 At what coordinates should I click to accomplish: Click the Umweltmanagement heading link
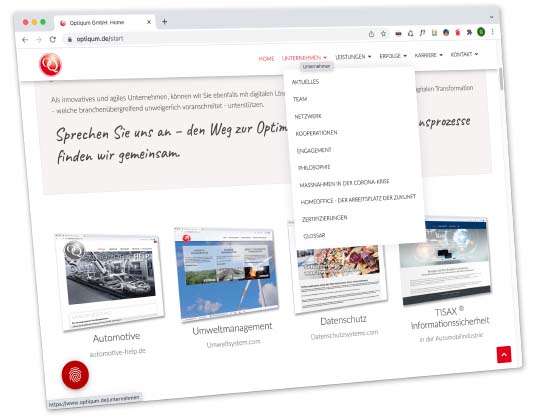point(232,328)
